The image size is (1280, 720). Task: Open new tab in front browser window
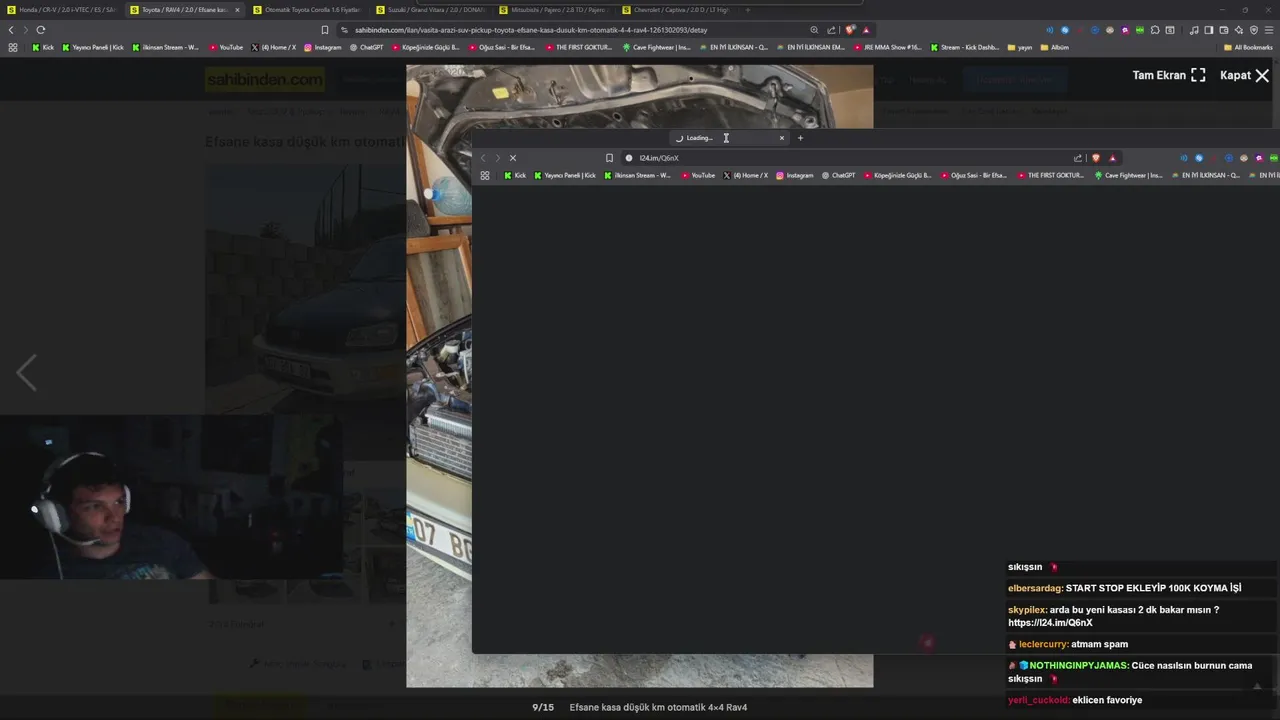pos(800,138)
